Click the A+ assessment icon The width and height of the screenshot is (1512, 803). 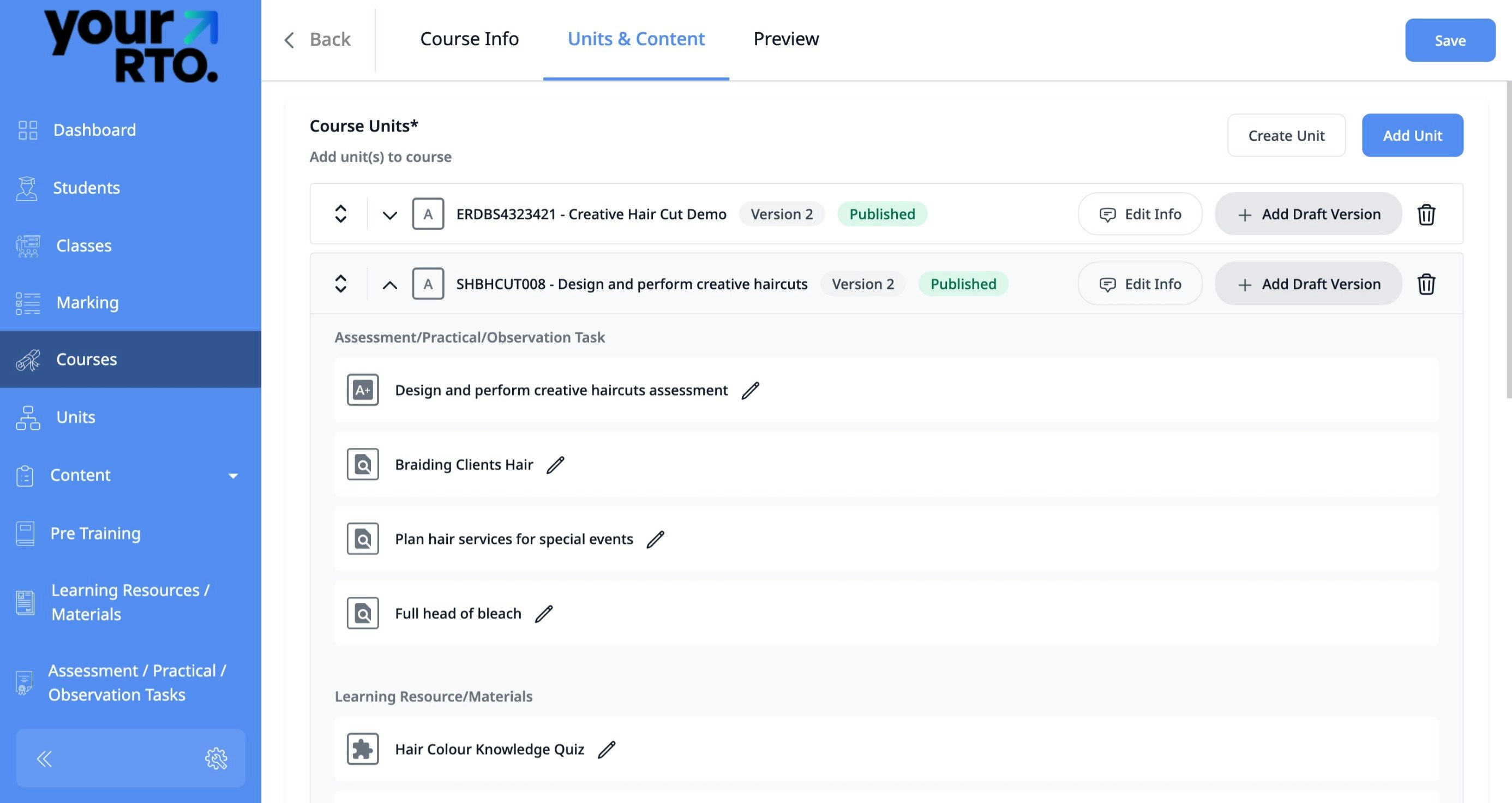[x=363, y=389]
